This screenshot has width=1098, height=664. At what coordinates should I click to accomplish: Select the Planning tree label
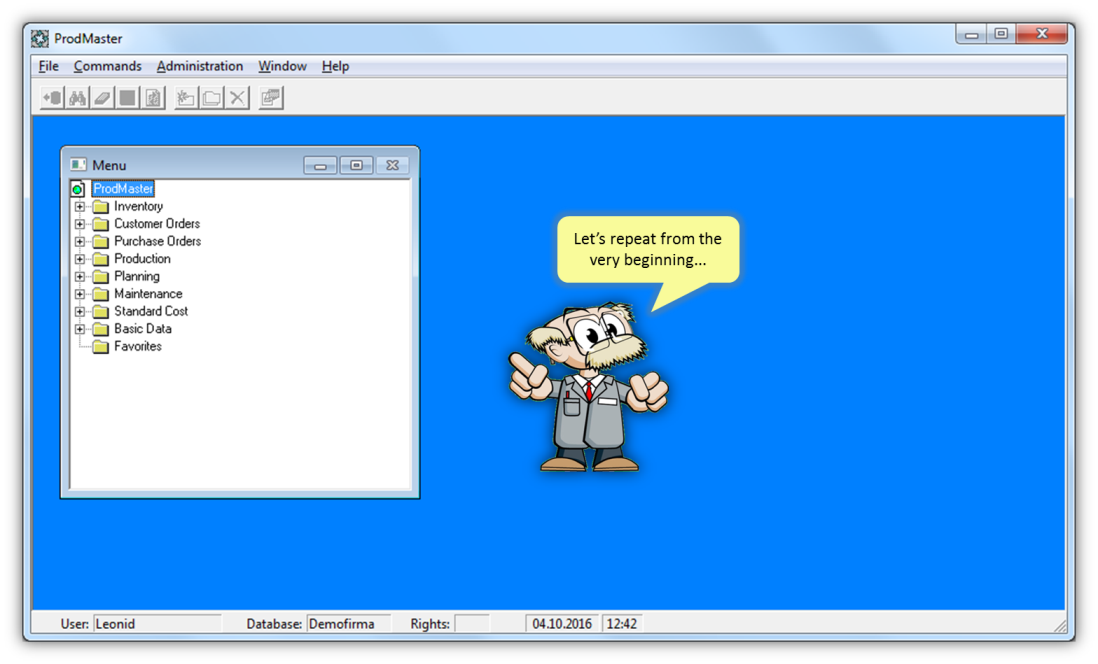point(137,277)
